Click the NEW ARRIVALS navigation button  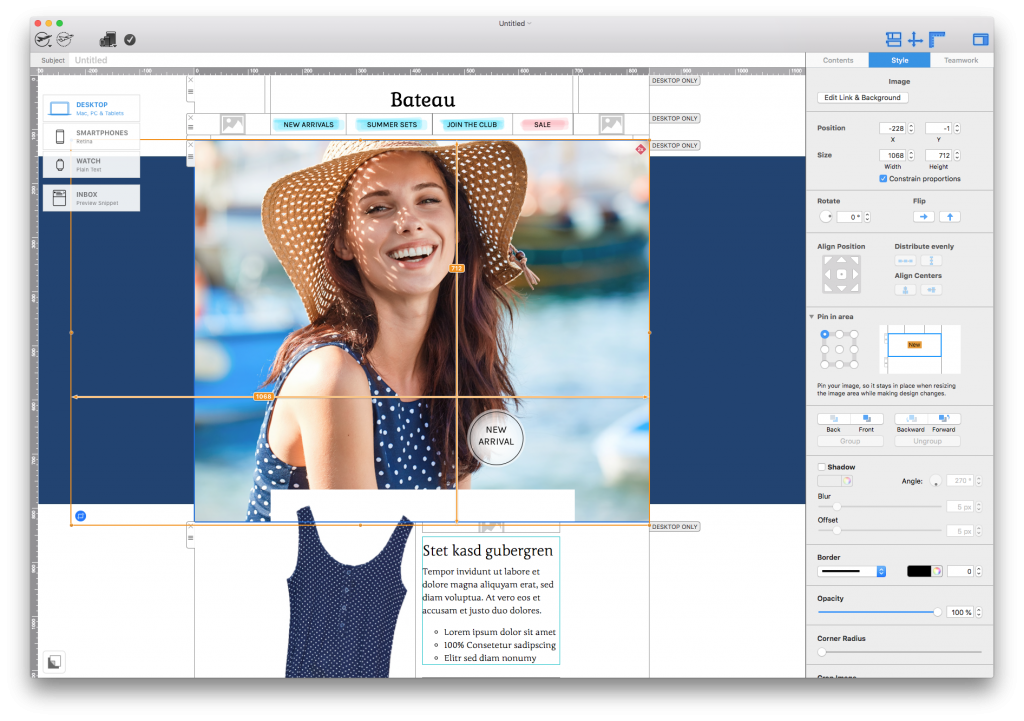pyautogui.click(x=308, y=124)
